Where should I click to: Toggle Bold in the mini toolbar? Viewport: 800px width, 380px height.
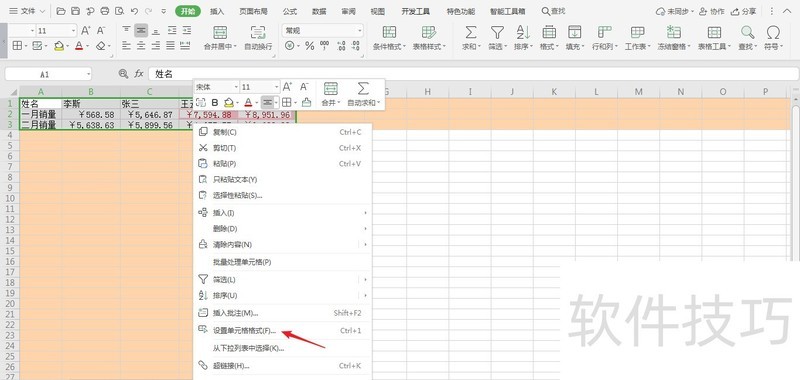(215, 103)
